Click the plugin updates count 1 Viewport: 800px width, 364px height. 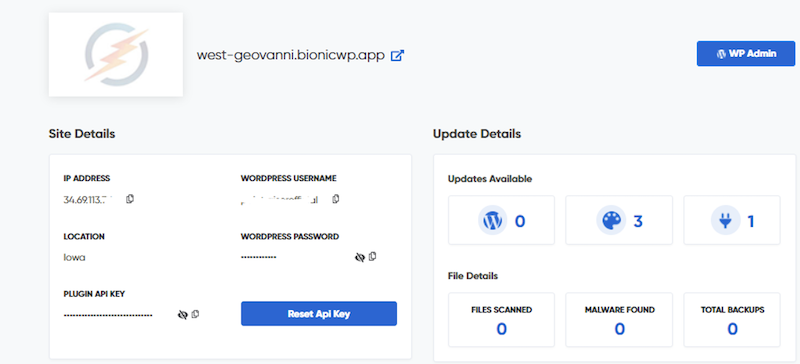point(751,221)
